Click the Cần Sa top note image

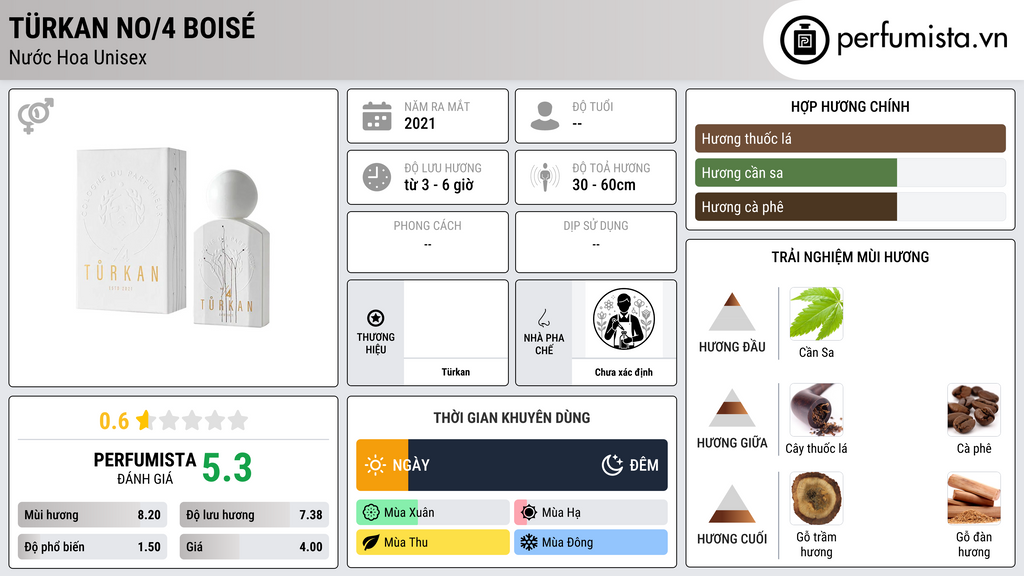point(816,314)
